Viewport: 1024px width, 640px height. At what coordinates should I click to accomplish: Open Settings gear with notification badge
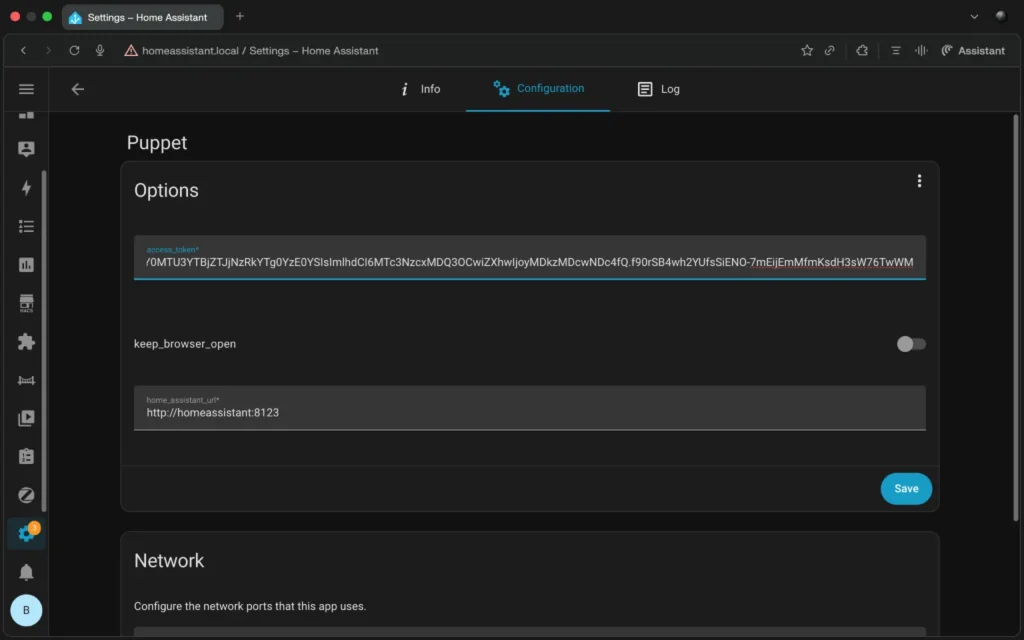(x=26, y=533)
